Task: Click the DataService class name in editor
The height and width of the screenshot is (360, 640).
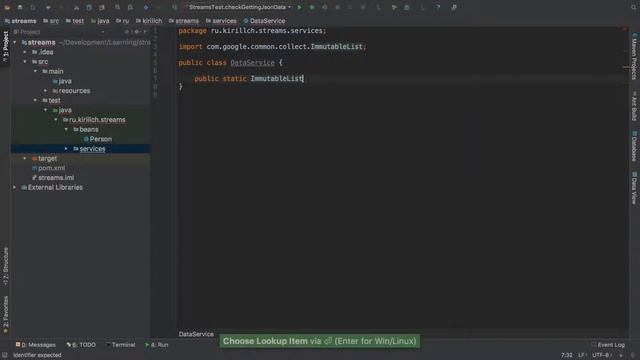Action: 252,63
